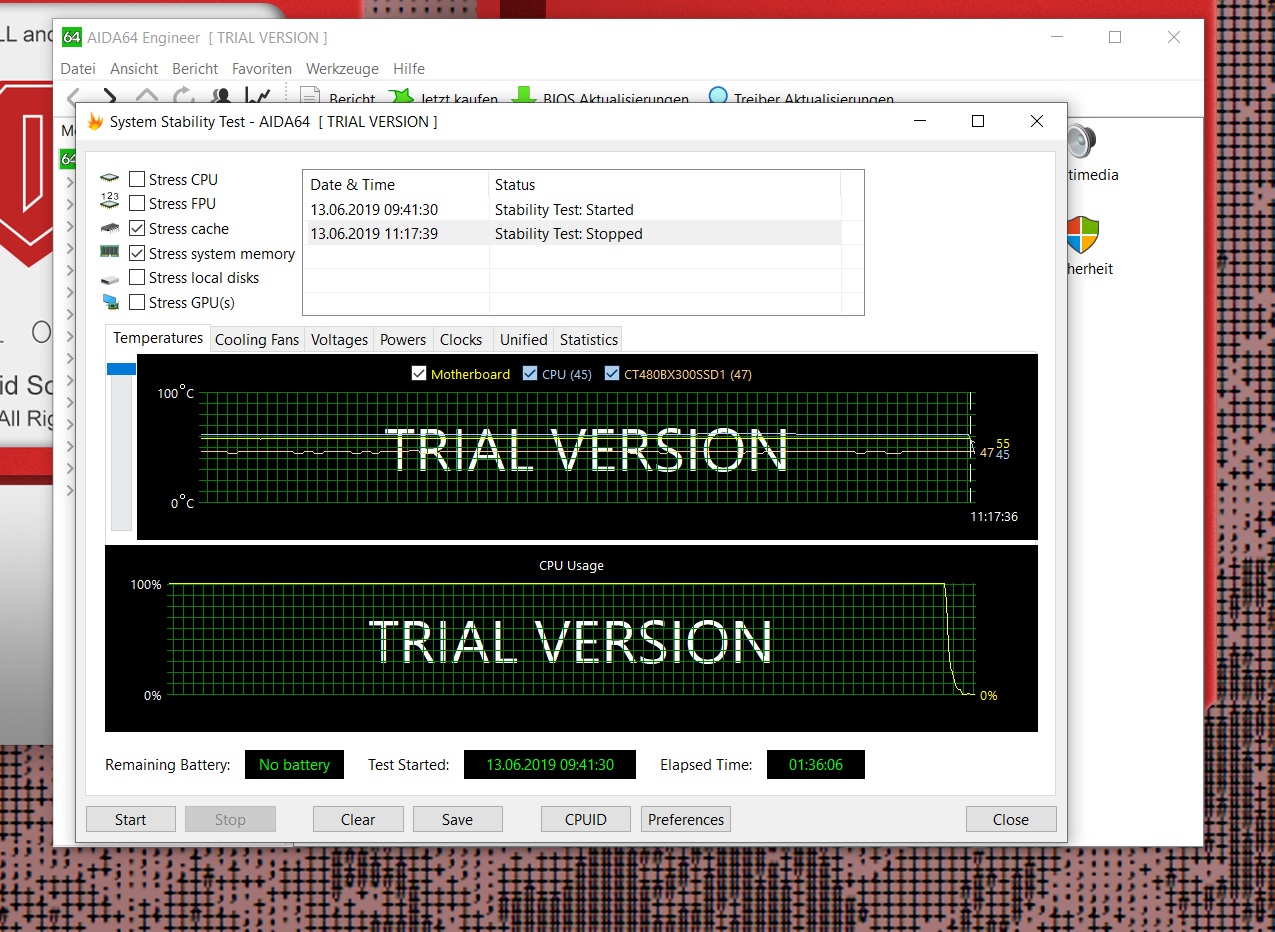
Task: Open the Werkzeuge menu
Action: click(342, 69)
